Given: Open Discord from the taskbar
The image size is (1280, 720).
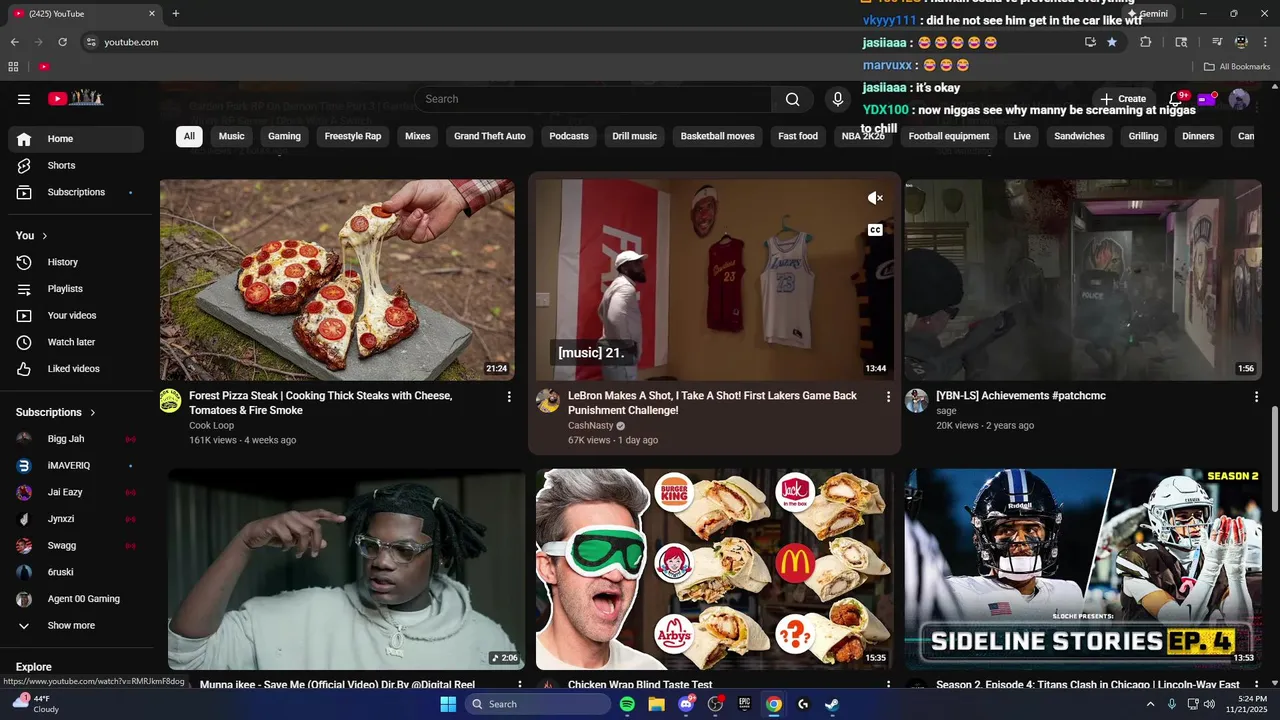Looking at the screenshot, I should pos(686,704).
